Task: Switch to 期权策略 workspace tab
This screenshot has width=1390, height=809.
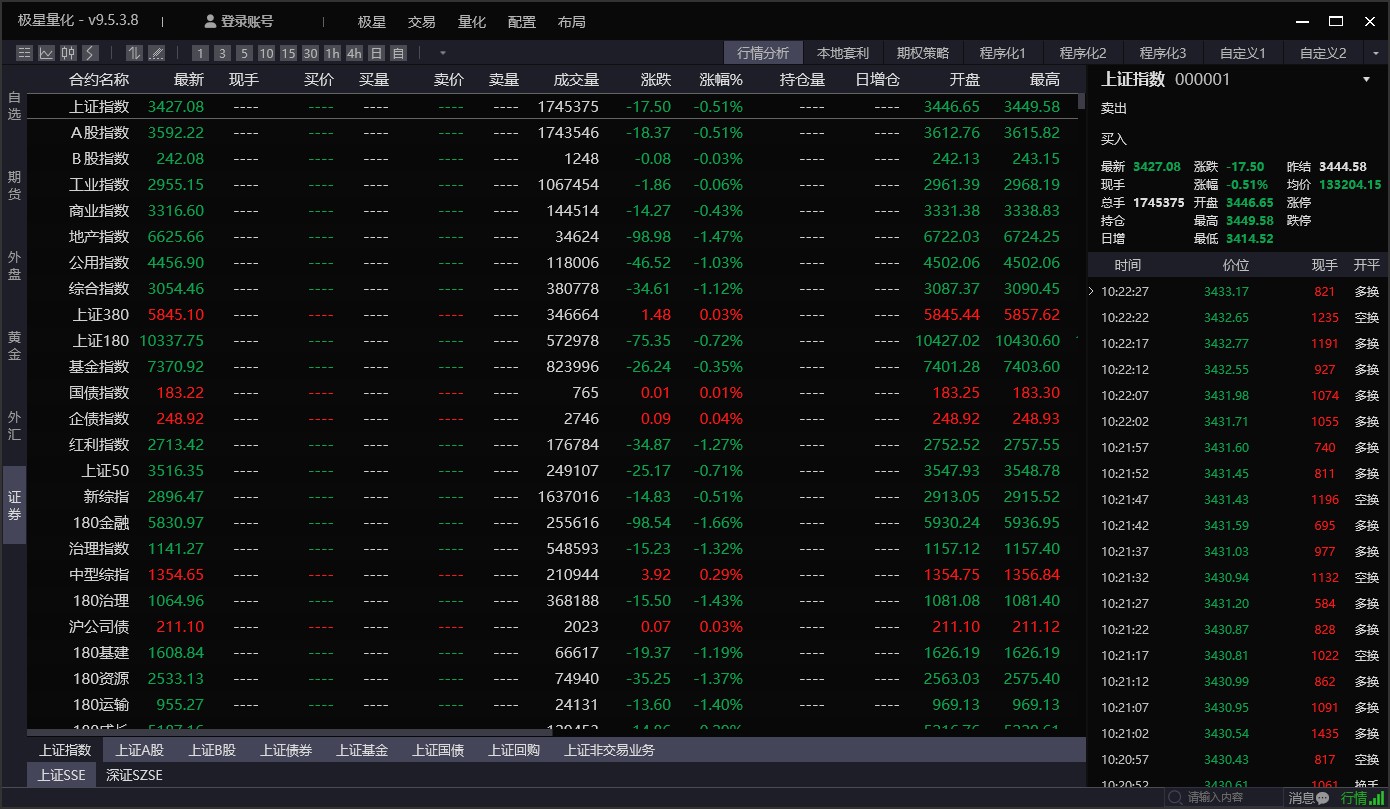Action: [x=923, y=53]
